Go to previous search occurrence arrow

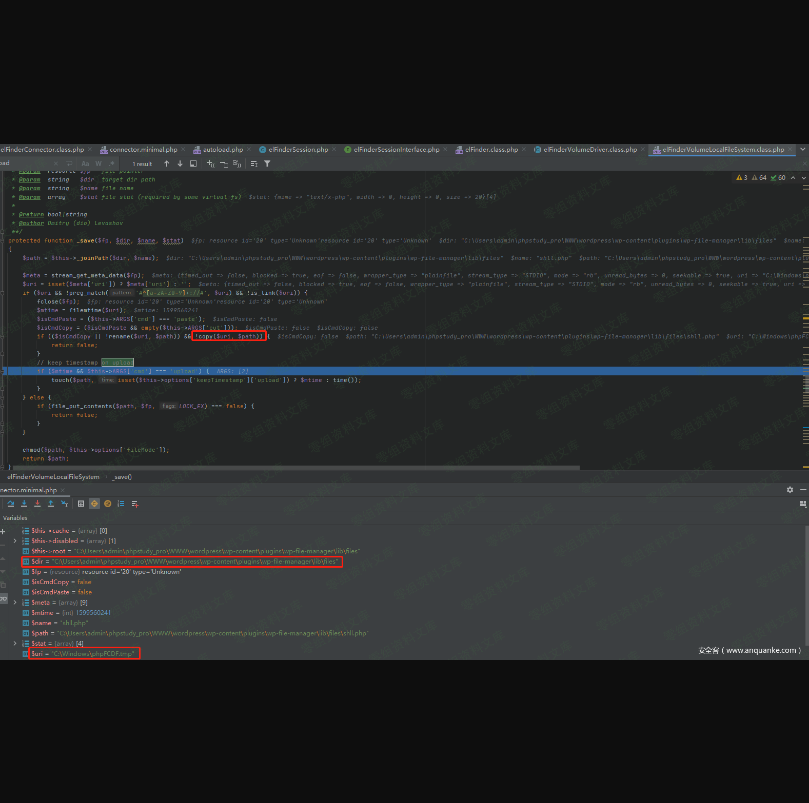[166, 163]
